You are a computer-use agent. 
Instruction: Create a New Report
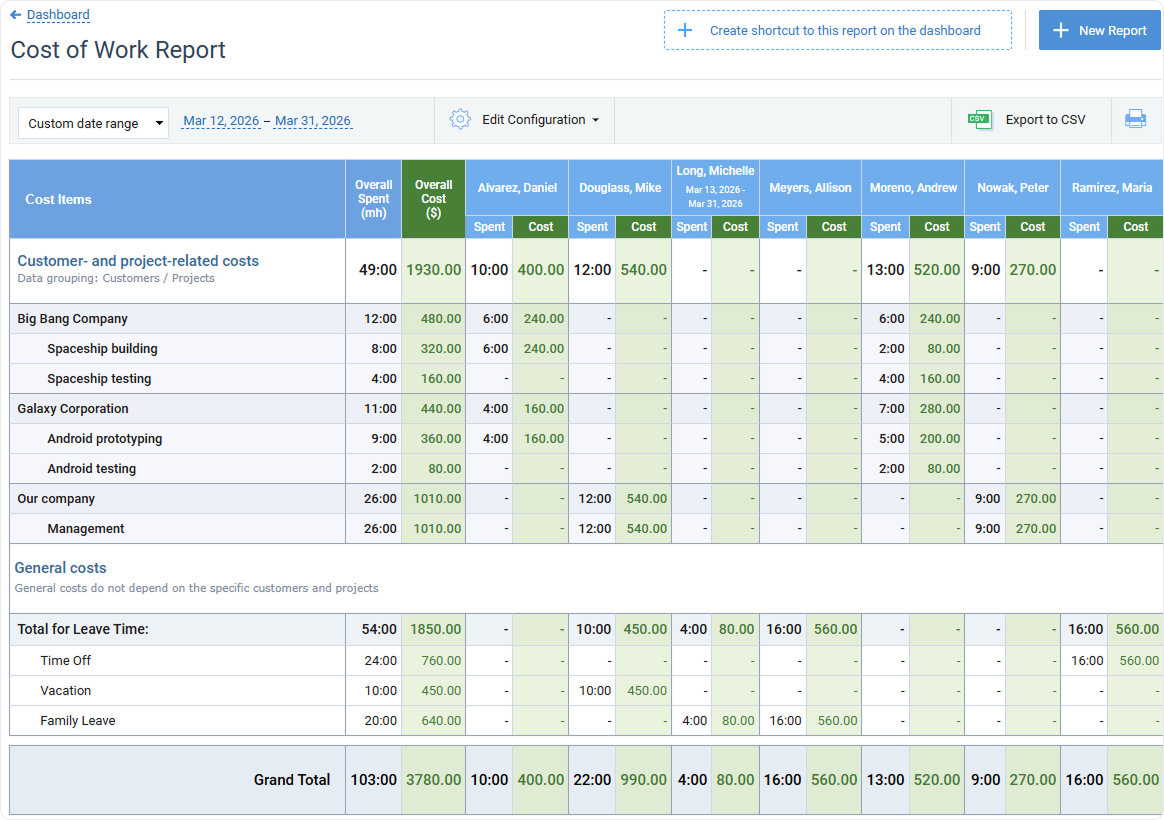pos(1099,30)
